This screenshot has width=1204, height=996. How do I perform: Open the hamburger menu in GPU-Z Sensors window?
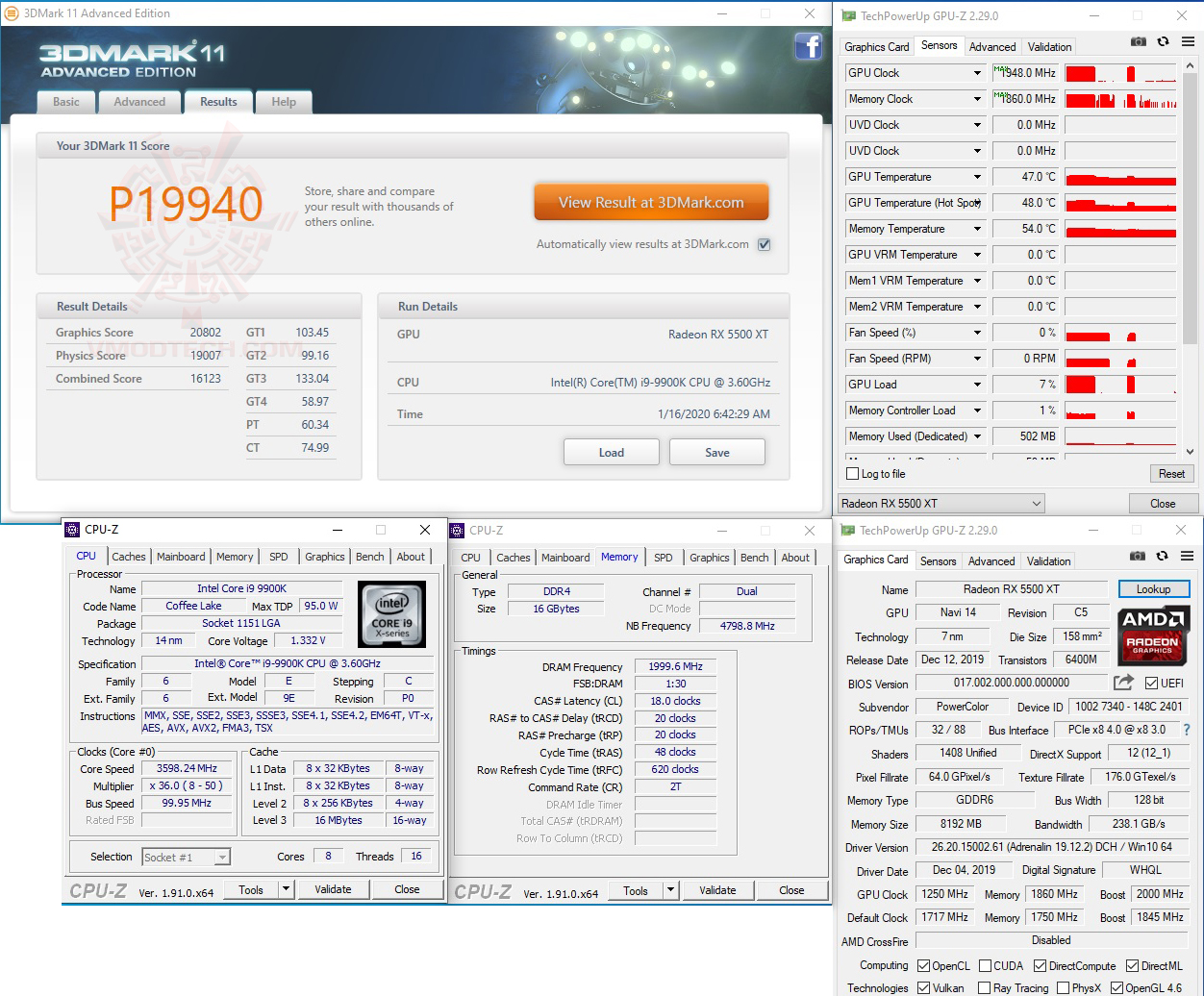pos(1187,42)
